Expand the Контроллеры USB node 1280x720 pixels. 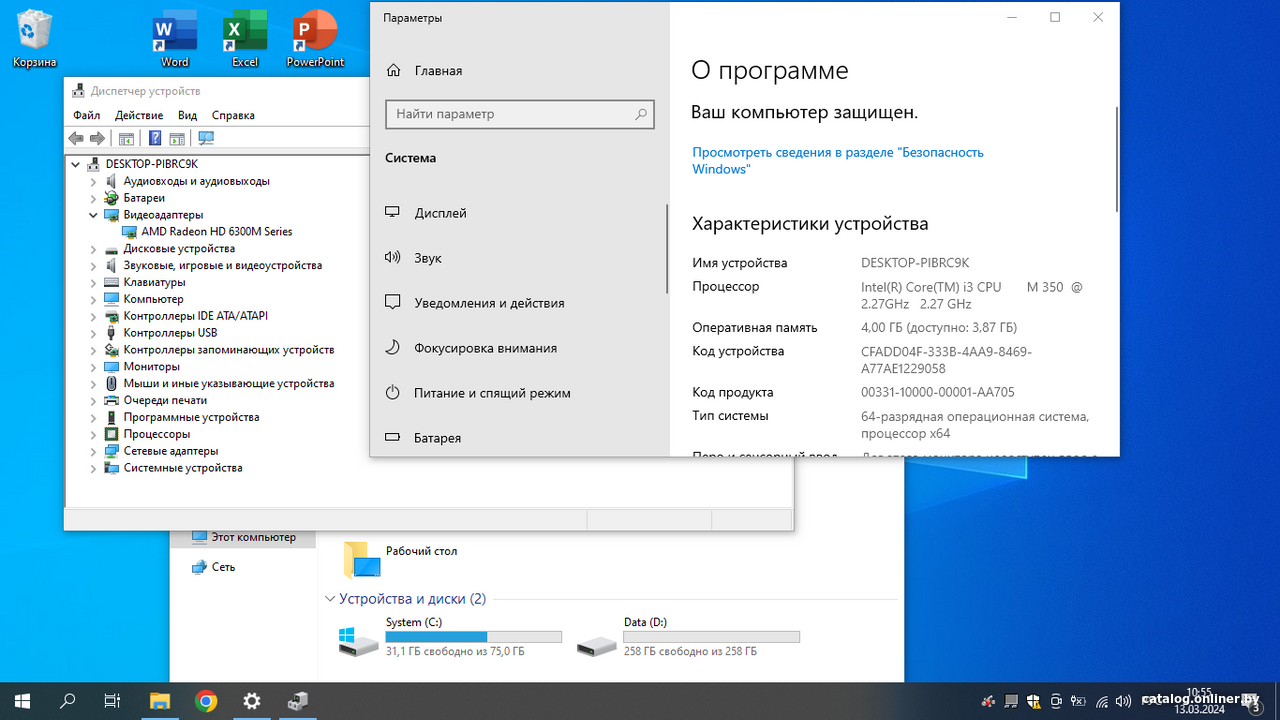tap(94, 333)
